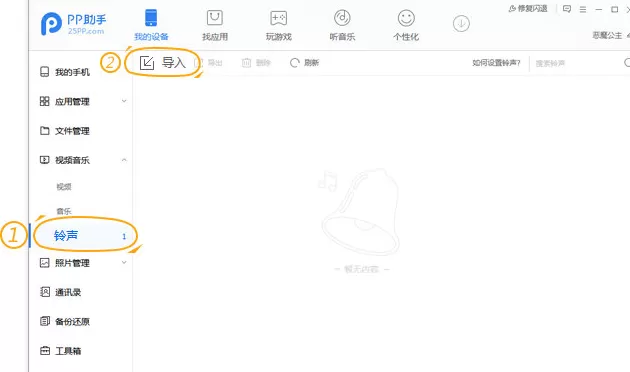Open the 玩游戏 tab
The width and height of the screenshot is (630, 372).
[x=278, y=26]
